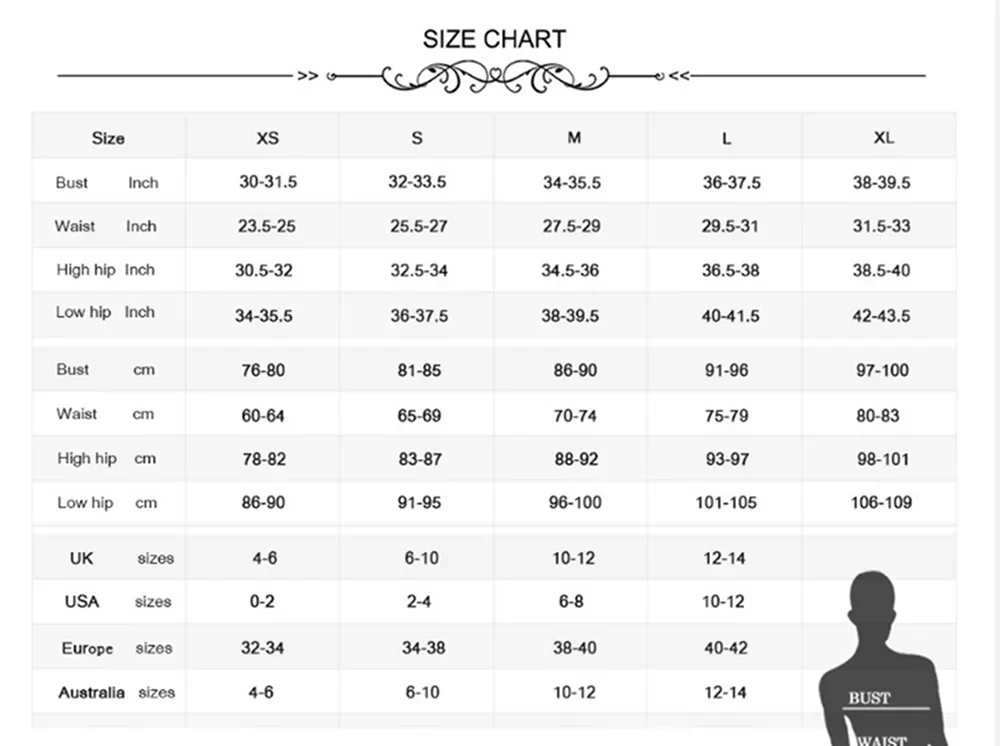Click the Europe 40-42 size cell

tap(726, 648)
